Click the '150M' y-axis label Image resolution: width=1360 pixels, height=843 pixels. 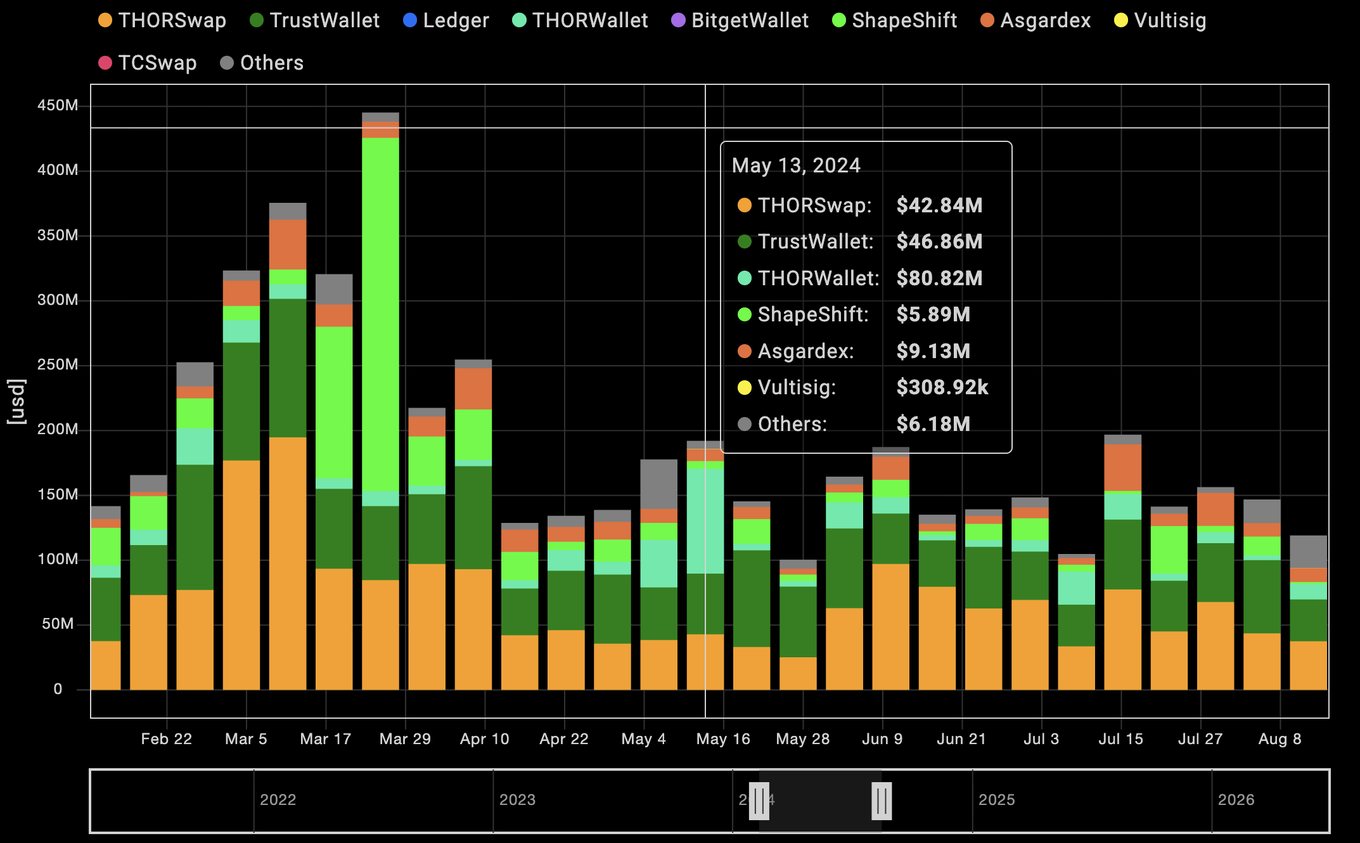[x=58, y=495]
